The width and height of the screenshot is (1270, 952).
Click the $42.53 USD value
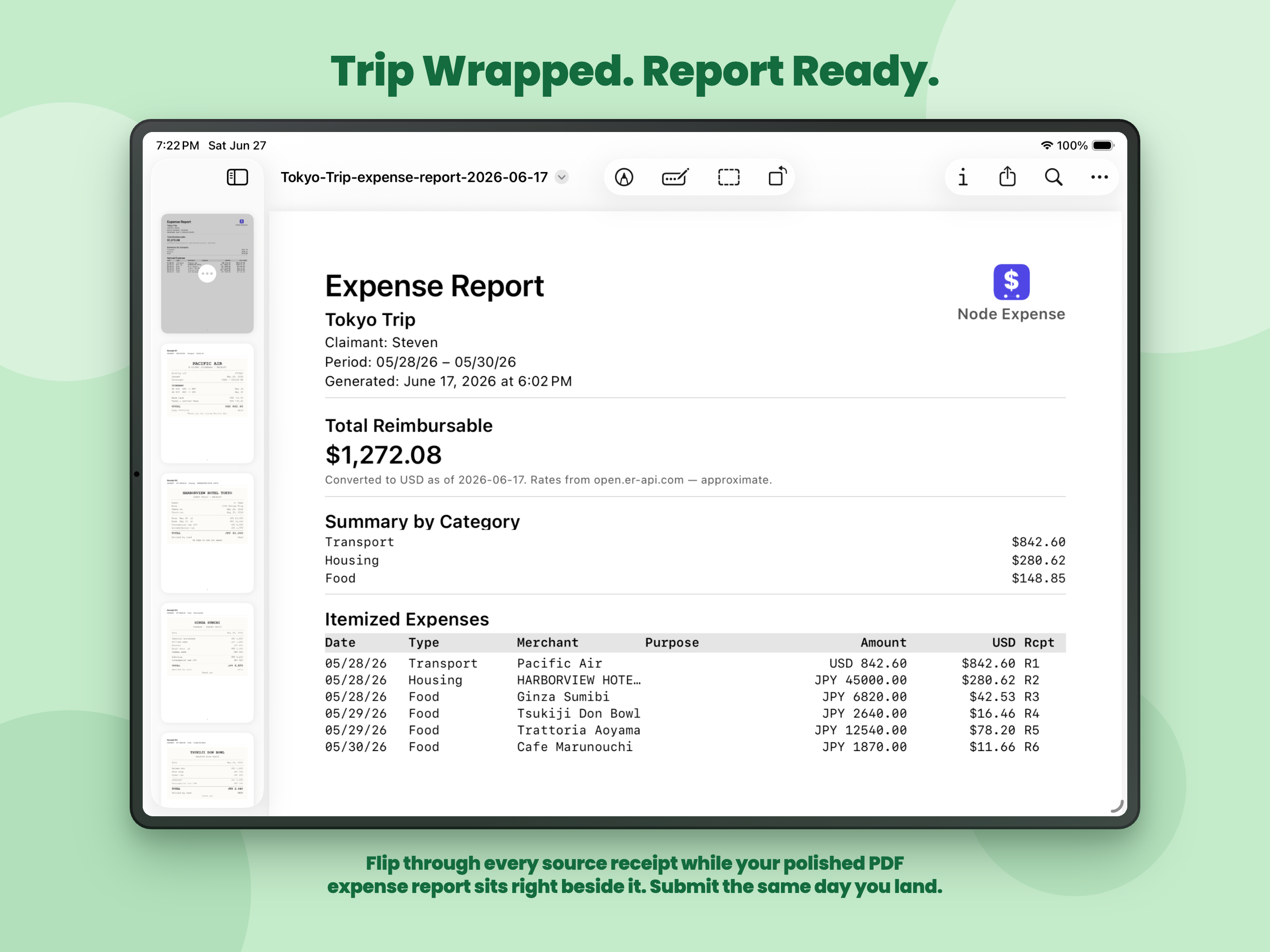click(992, 696)
